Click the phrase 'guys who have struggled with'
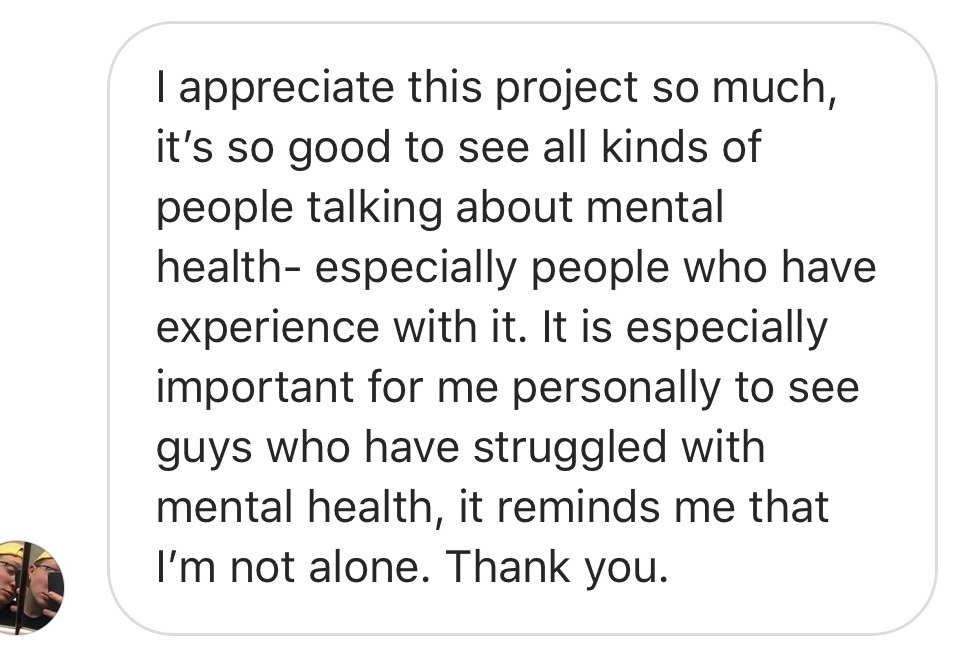The height and width of the screenshot is (652, 978). (x=460, y=449)
